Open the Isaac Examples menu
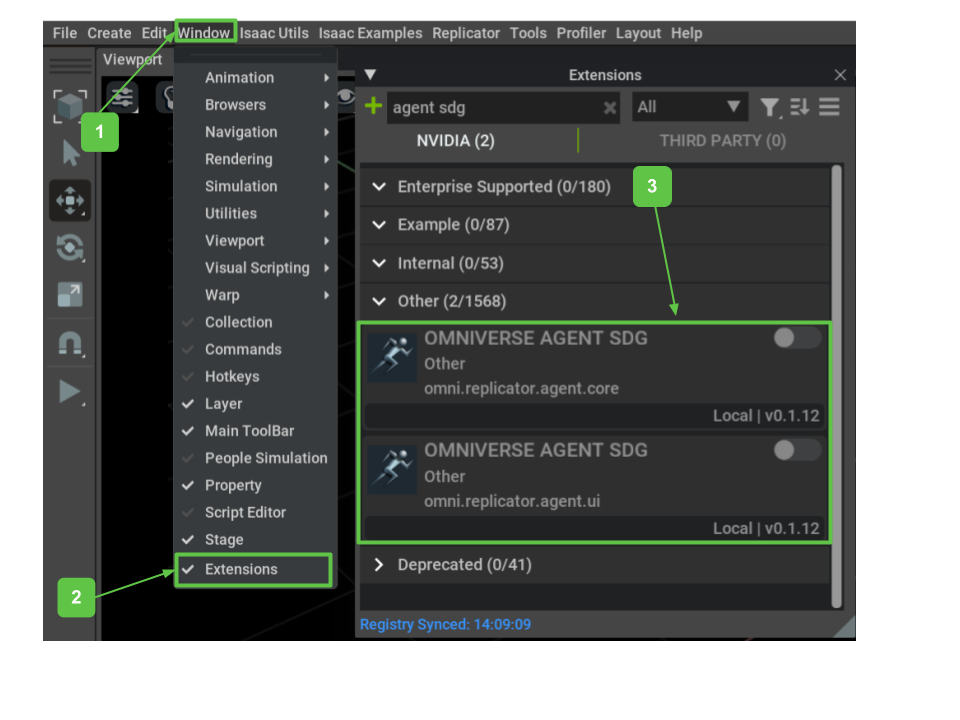Screen dimensions: 960x720 [x=370, y=33]
